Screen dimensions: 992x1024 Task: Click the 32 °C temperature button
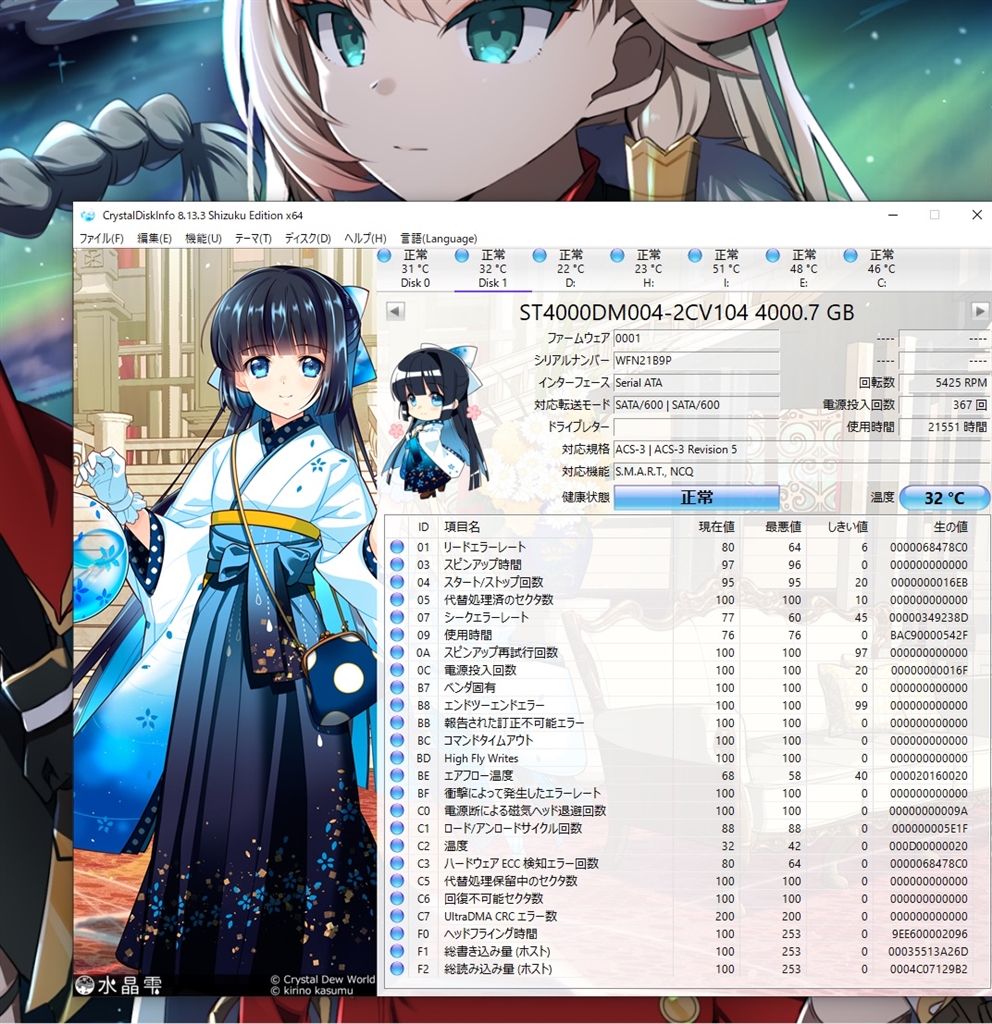coord(944,498)
